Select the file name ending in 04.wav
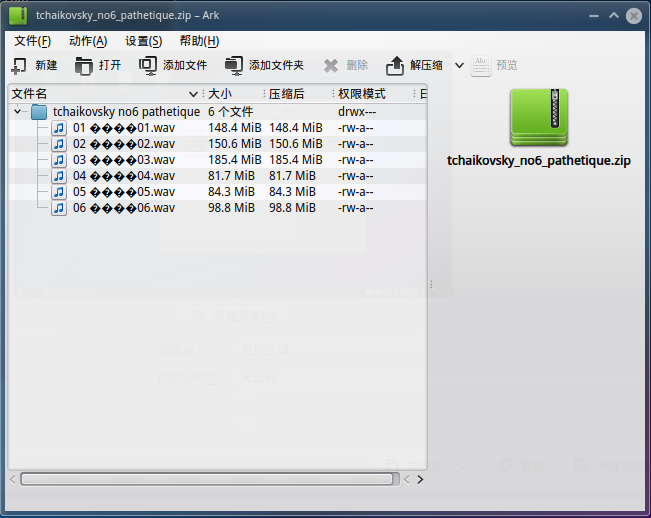Image resolution: width=651 pixels, height=518 pixels. [124, 176]
